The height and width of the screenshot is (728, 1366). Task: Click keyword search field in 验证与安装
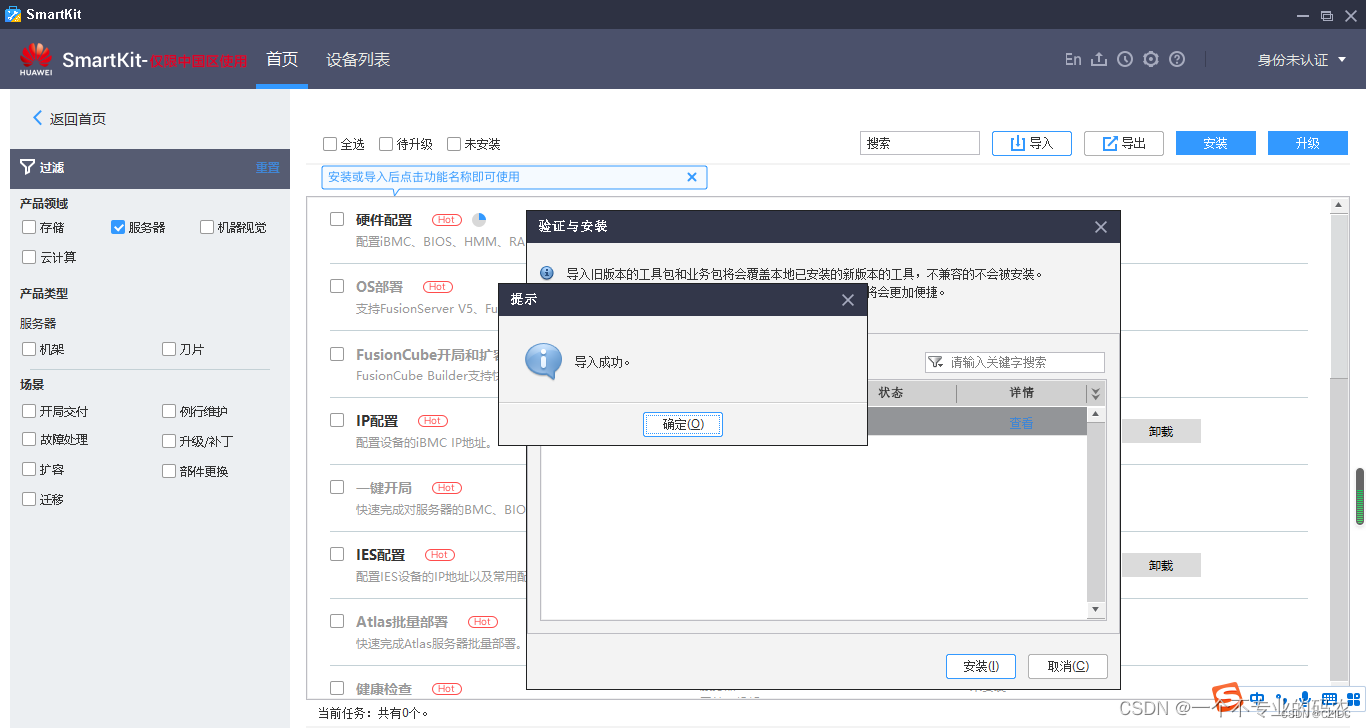pyautogui.click(x=1015, y=362)
